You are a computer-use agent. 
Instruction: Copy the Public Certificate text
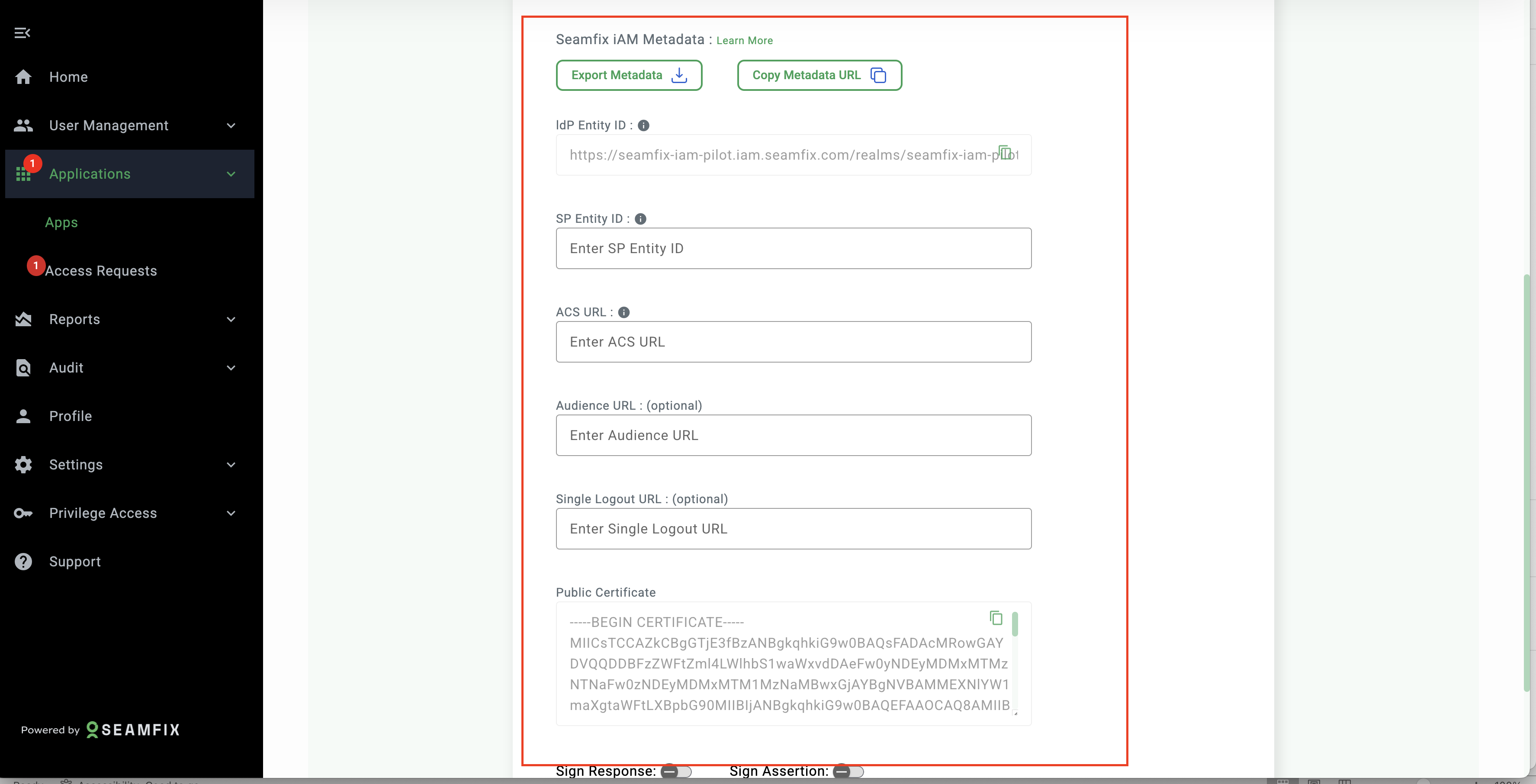point(996,618)
